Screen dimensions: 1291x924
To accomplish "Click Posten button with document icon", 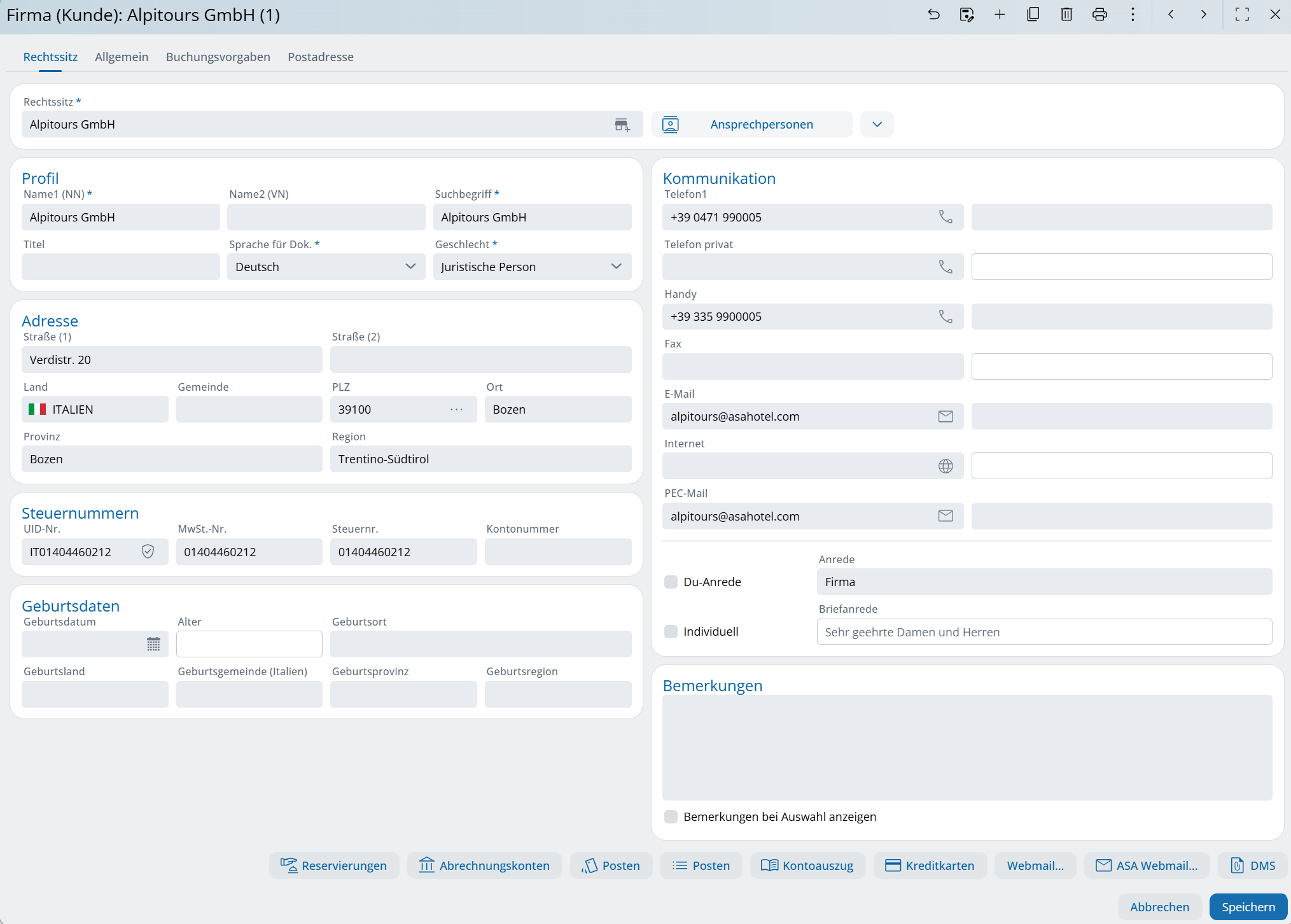I will (611, 865).
